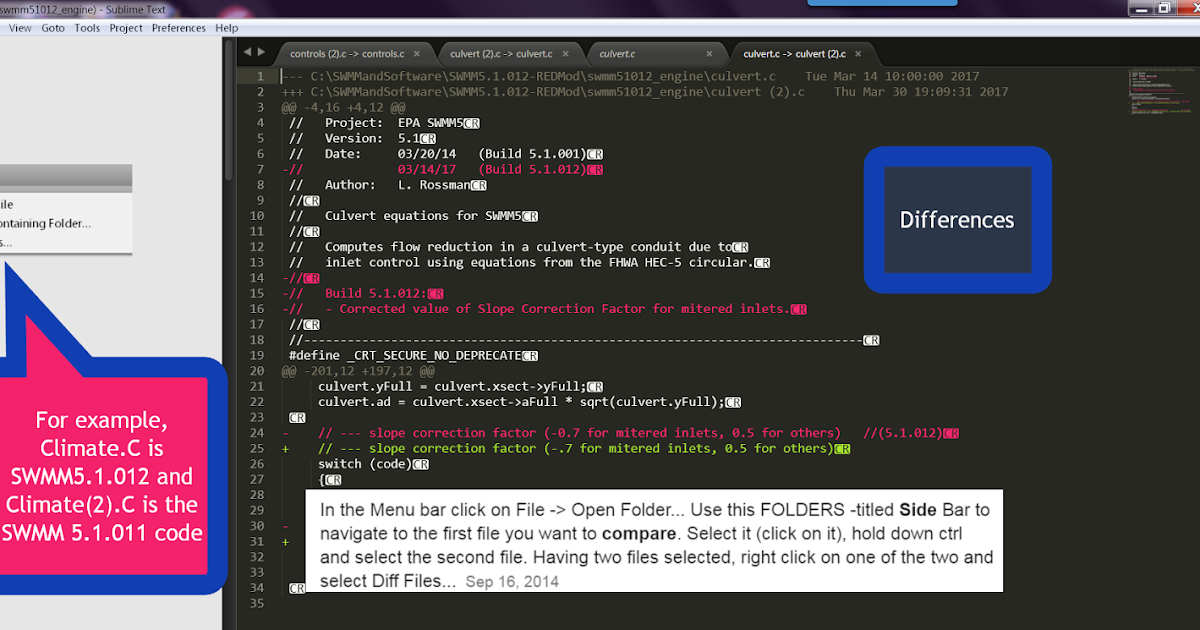1200x630 pixels.
Task: Click the forward tab navigation arrow
Action: tap(262, 52)
